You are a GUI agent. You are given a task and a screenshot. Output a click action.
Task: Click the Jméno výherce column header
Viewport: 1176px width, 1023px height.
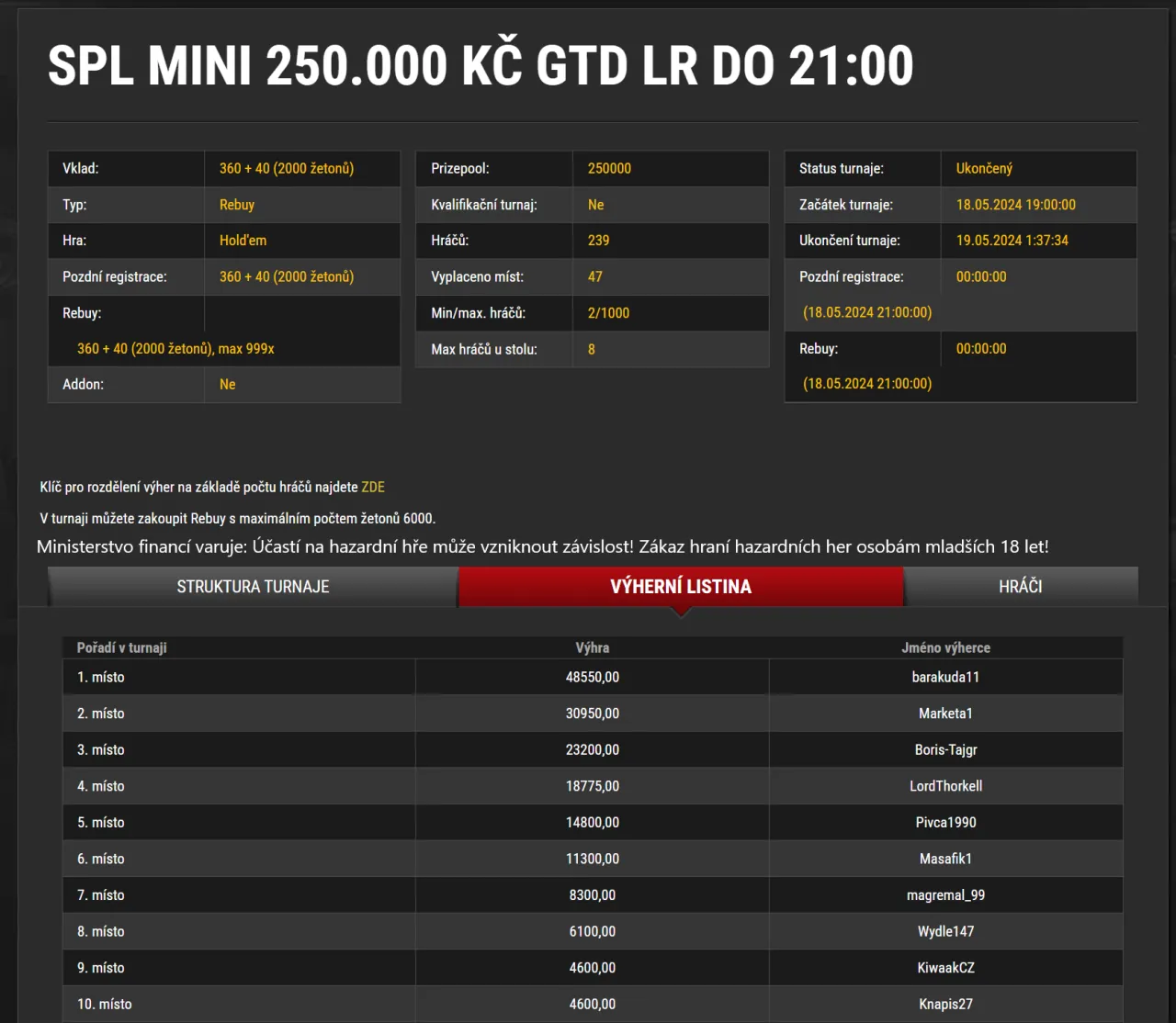point(945,647)
